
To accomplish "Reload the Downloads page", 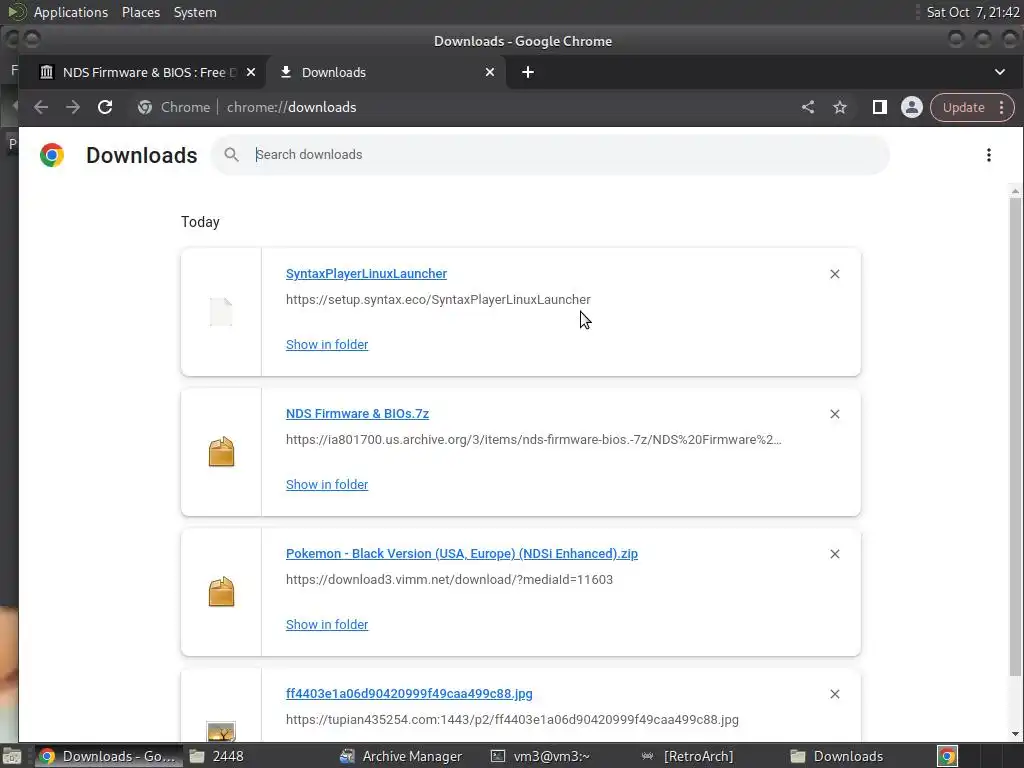I will coord(104,107).
